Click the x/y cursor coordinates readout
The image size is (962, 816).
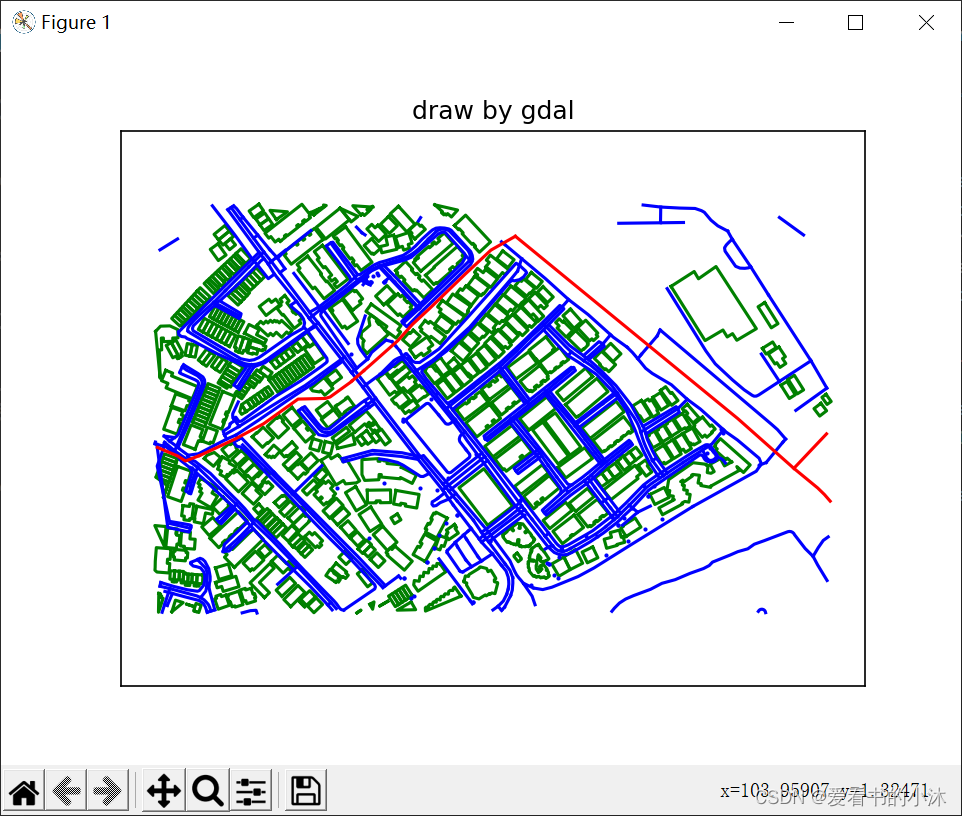coord(825,791)
